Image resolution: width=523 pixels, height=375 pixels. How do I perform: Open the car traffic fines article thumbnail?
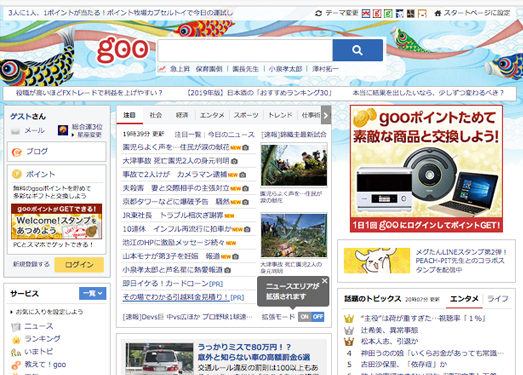pyautogui.click(x=159, y=359)
